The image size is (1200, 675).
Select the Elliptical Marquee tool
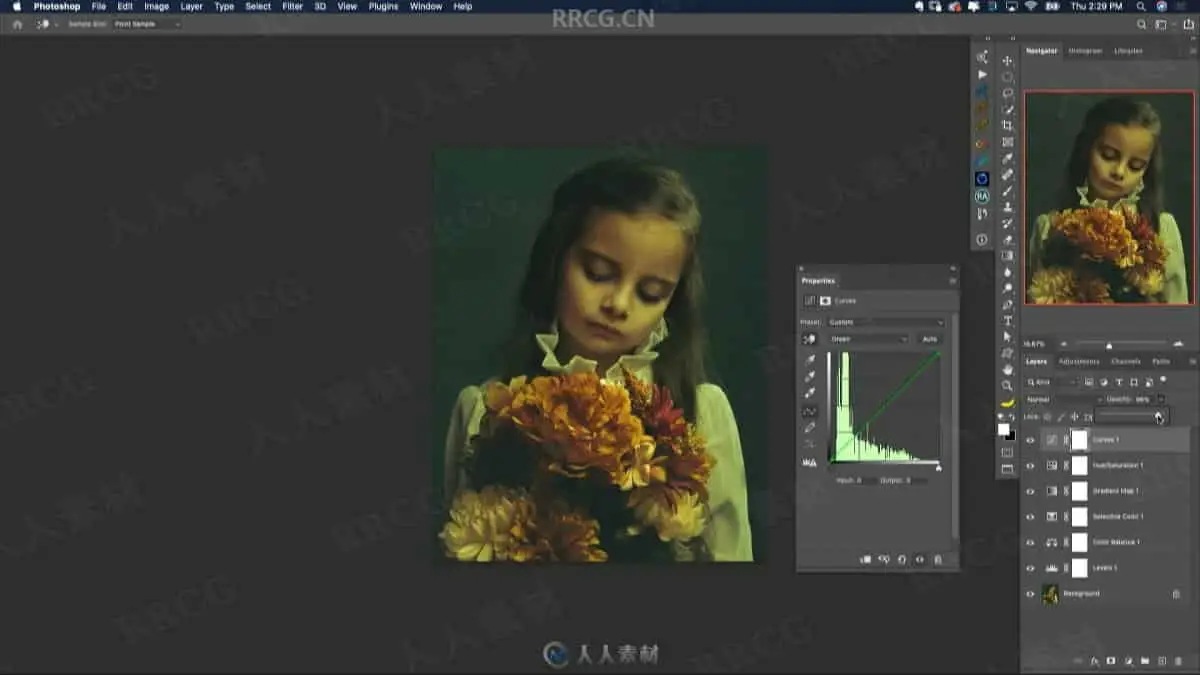pyautogui.click(x=1007, y=77)
